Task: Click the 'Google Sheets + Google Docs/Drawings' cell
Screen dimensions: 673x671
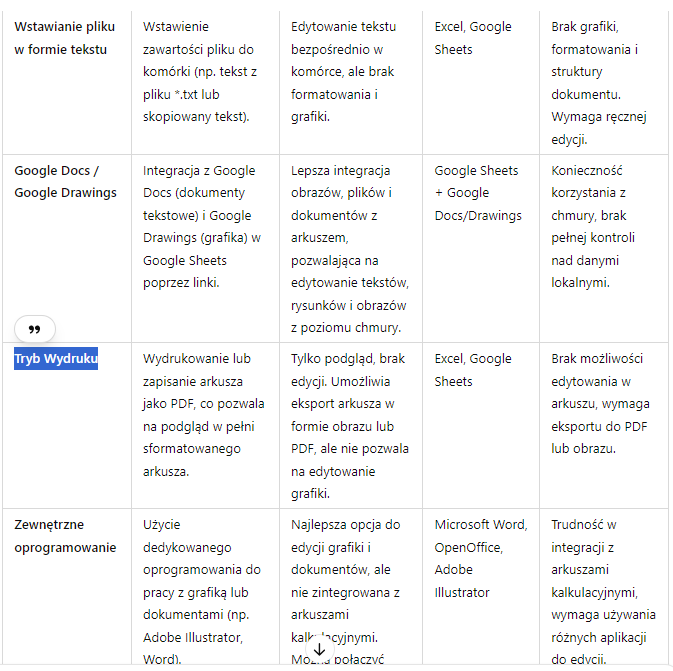Action: (478, 193)
